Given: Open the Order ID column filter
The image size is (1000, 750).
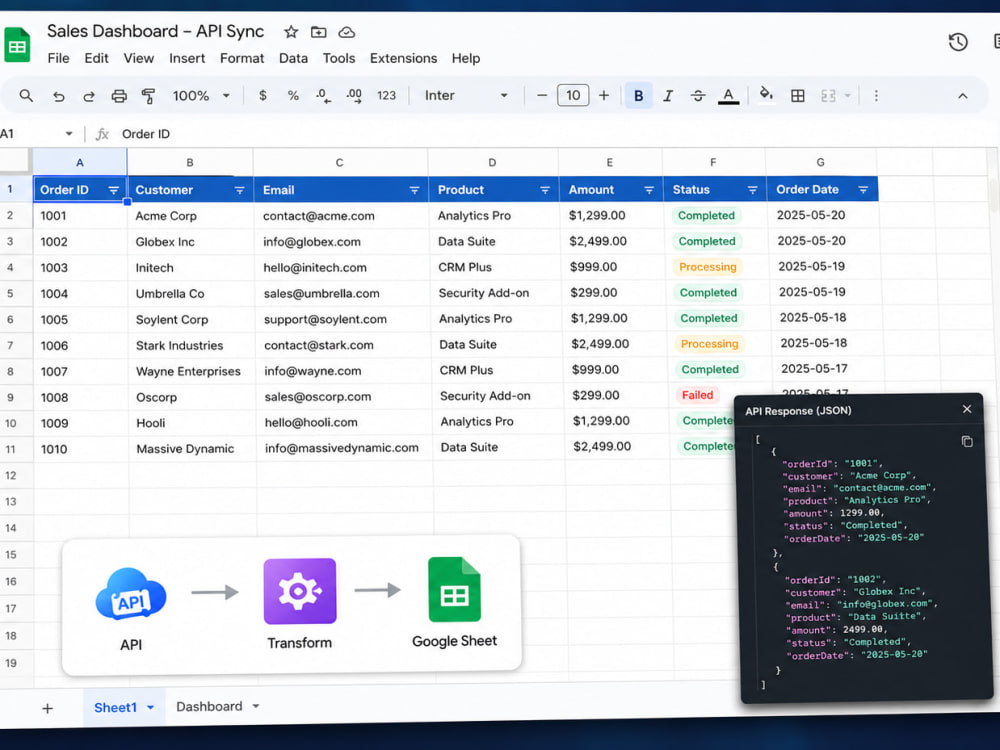Looking at the screenshot, I should (x=114, y=190).
